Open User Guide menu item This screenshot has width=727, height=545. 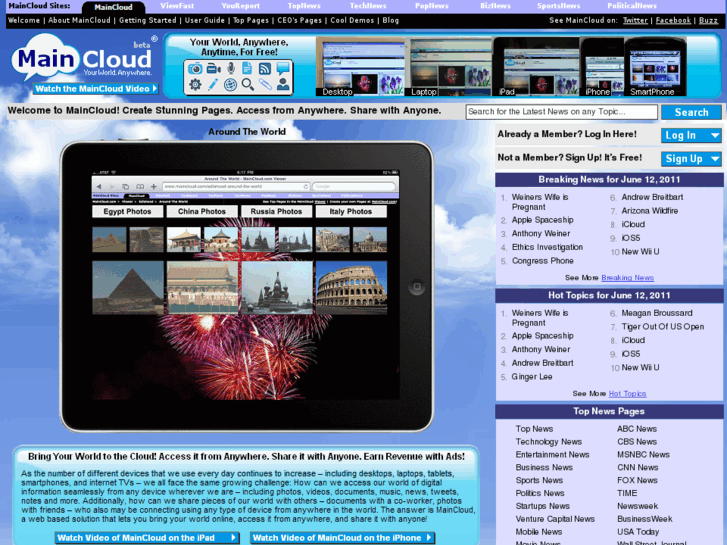click(204, 20)
